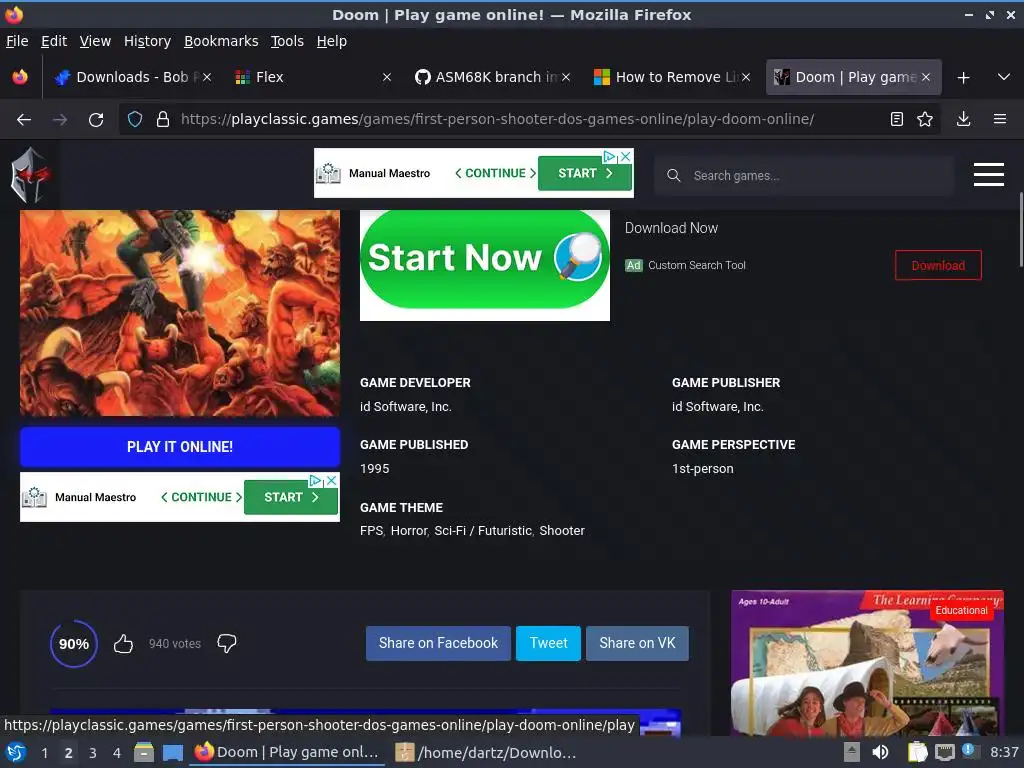Go back to the previous page
Screen dimensions: 1024x768
coord(24,120)
